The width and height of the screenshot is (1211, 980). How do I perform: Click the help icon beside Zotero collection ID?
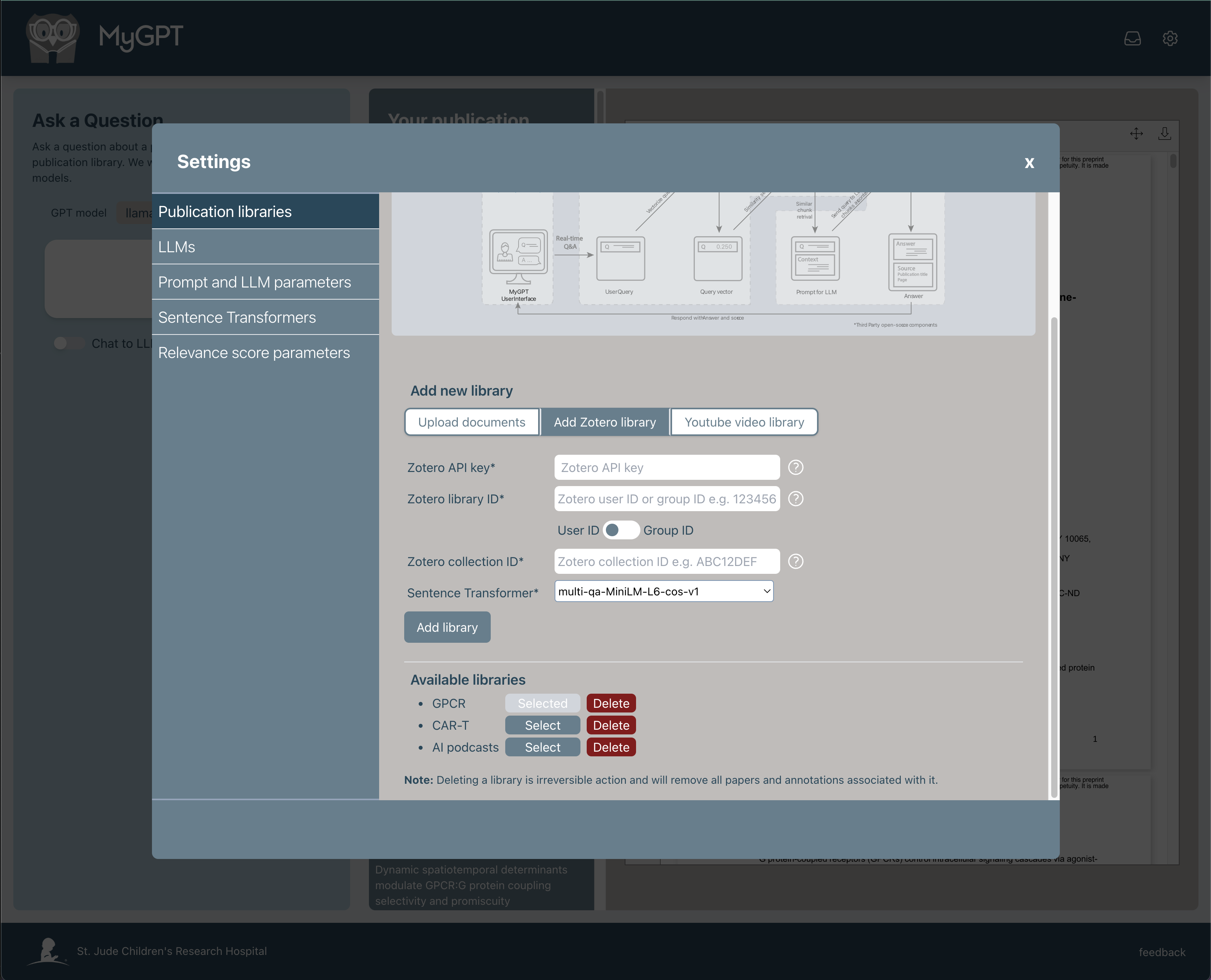795,562
